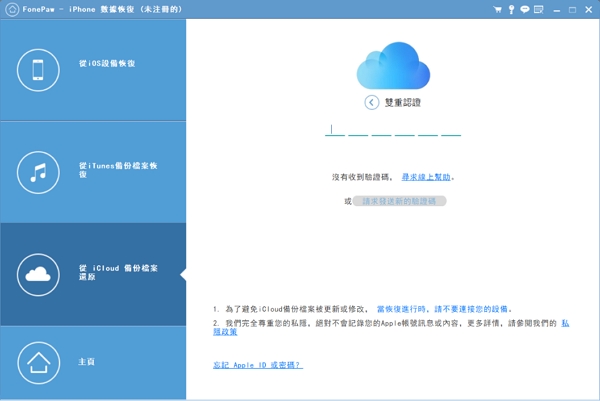Viewport: 600px width, 401px height.
Task: Open the registration key icon
Action: coord(511,10)
